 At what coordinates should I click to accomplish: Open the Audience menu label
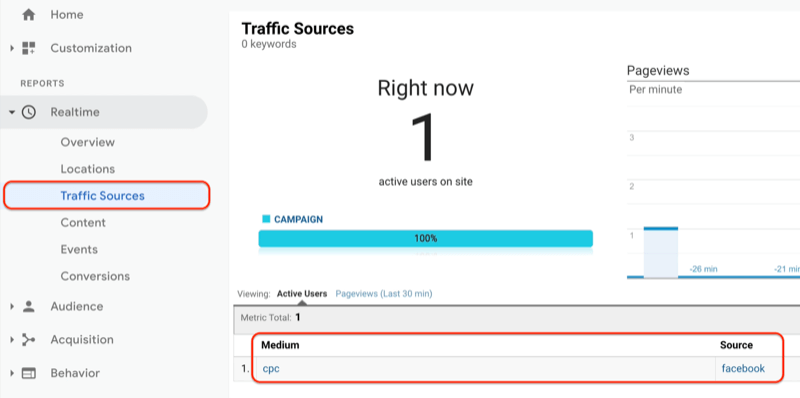77,306
